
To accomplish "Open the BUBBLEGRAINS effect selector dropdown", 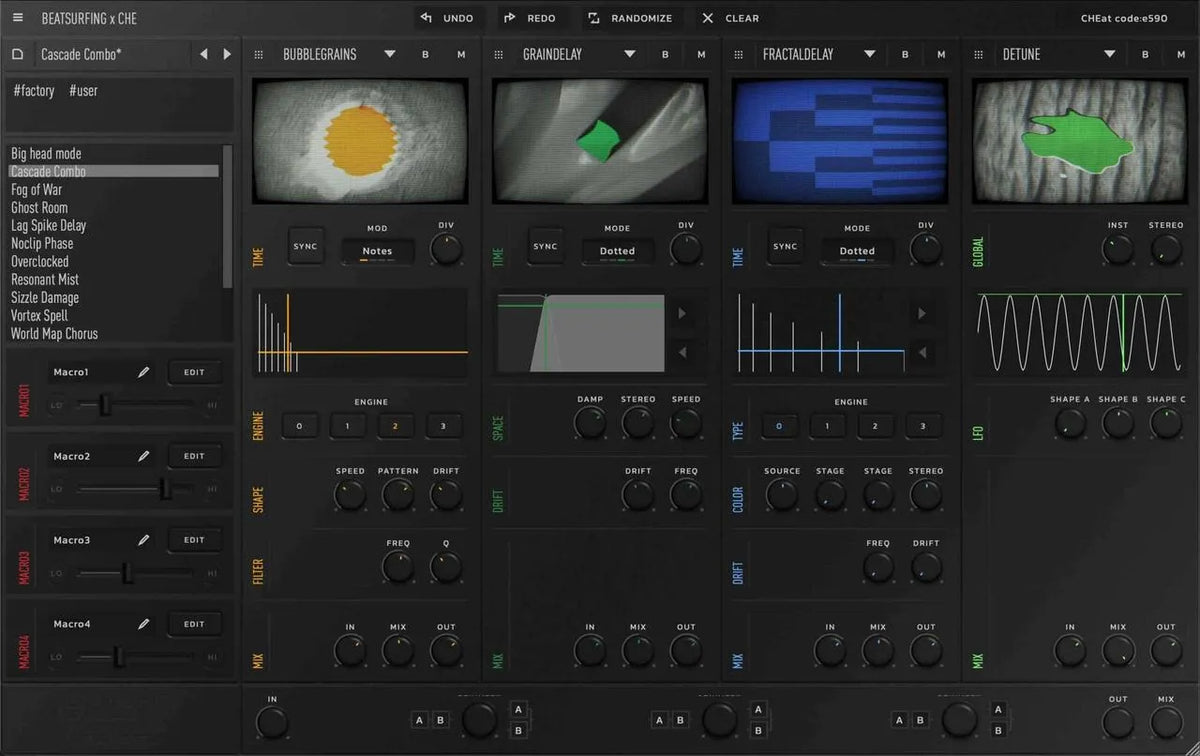I will [x=389, y=54].
